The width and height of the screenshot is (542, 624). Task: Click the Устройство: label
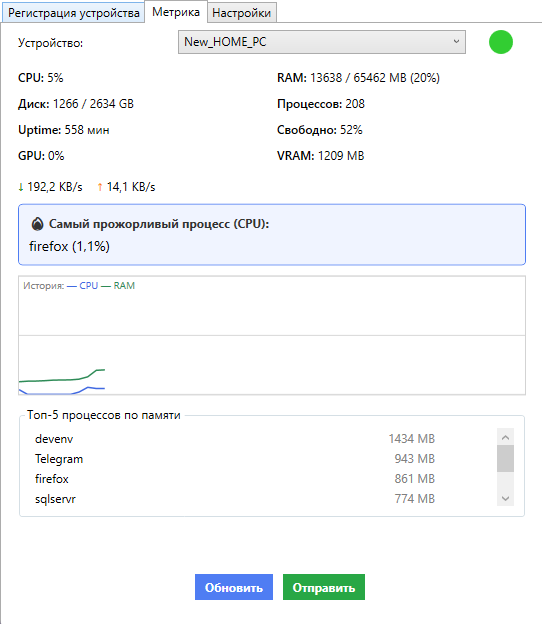coord(50,43)
